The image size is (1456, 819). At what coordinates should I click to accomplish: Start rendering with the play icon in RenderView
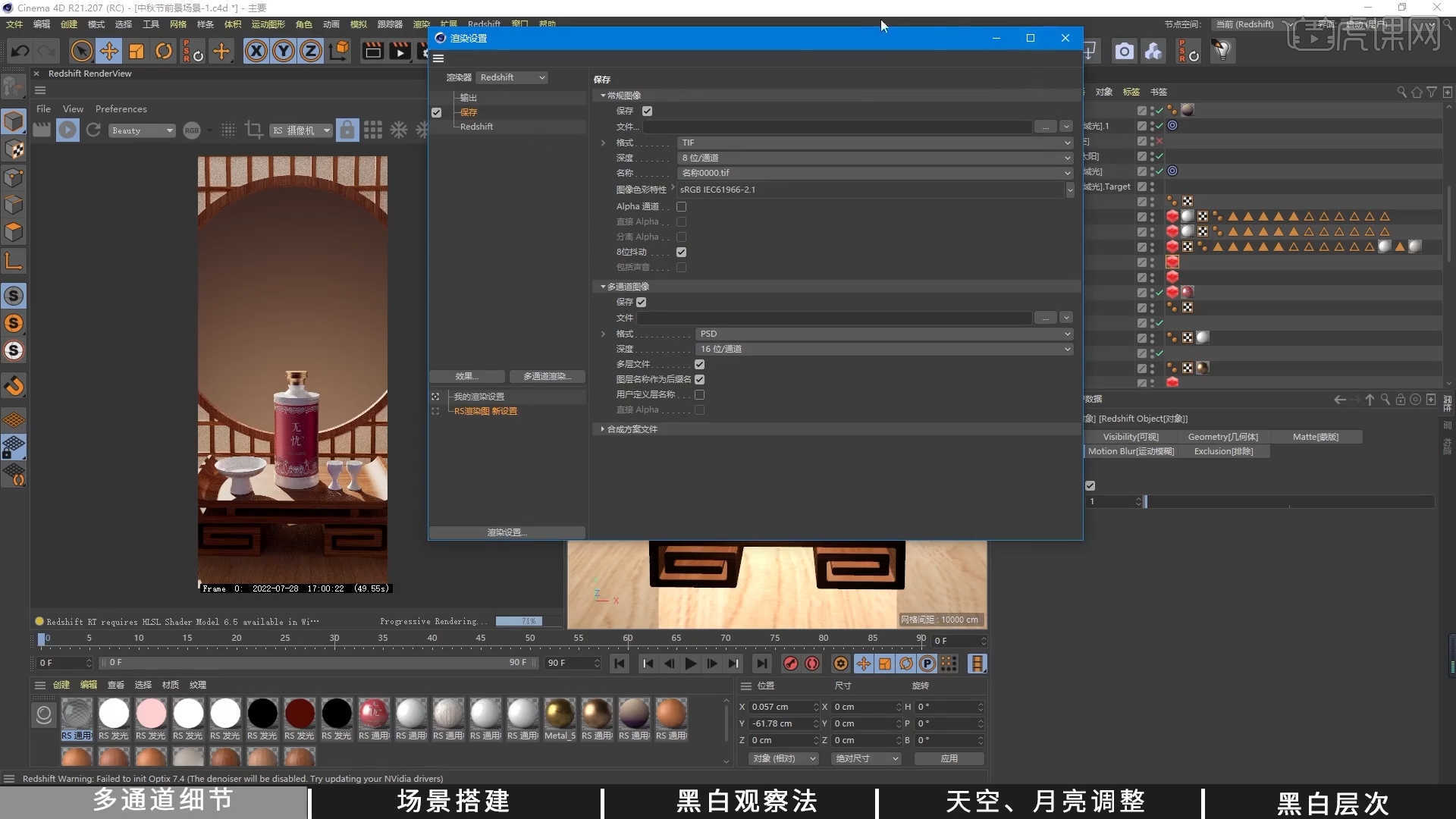pyautogui.click(x=67, y=130)
